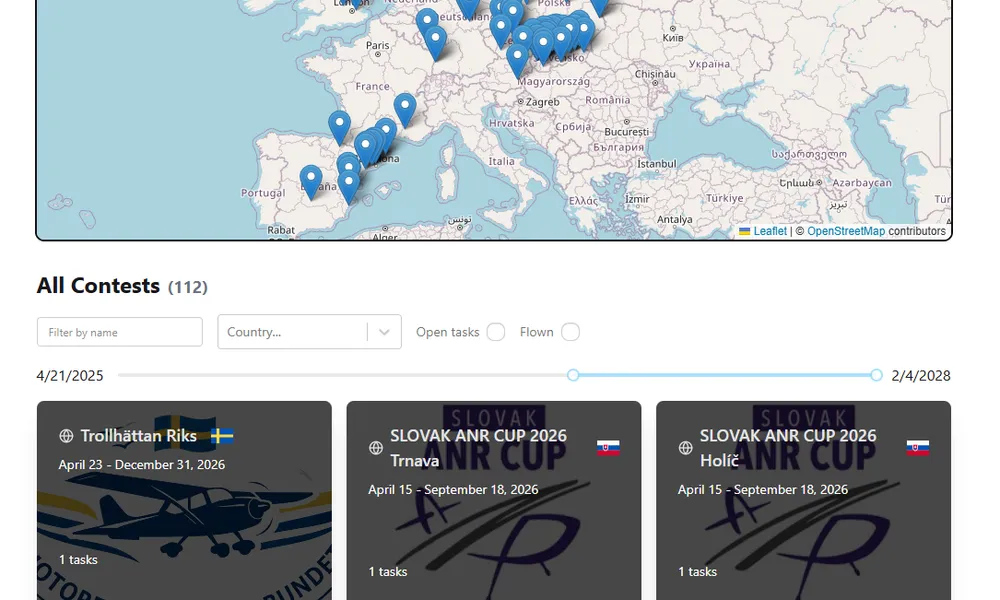The width and height of the screenshot is (1000, 600).
Task: Enable the Open tasks toggle
Action: 495,331
